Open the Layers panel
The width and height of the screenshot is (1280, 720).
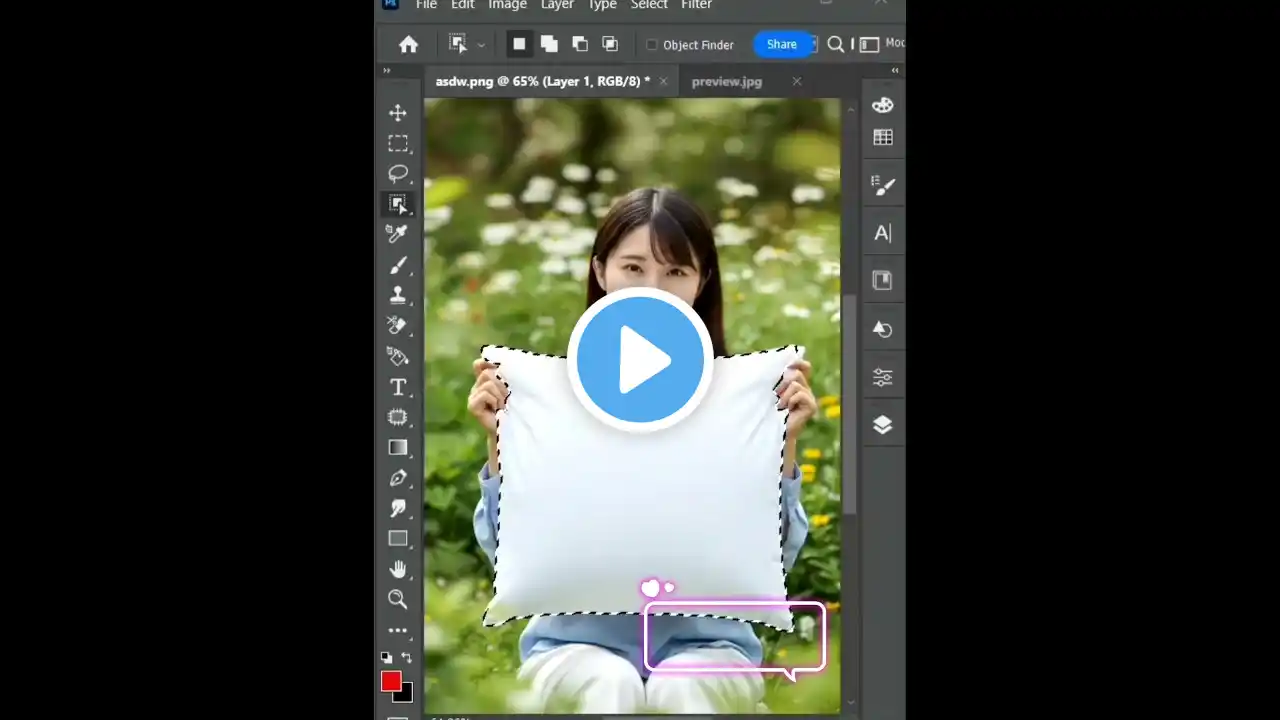[x=883, y=424]
